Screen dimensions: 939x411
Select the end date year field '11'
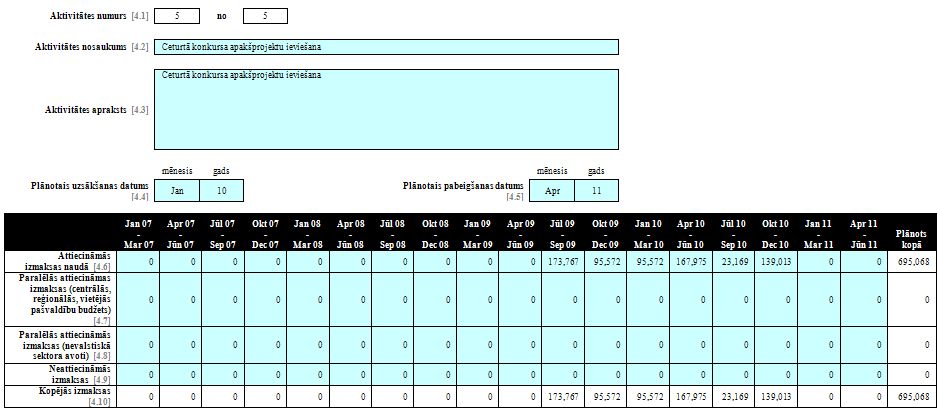click(x=596, y=190)
